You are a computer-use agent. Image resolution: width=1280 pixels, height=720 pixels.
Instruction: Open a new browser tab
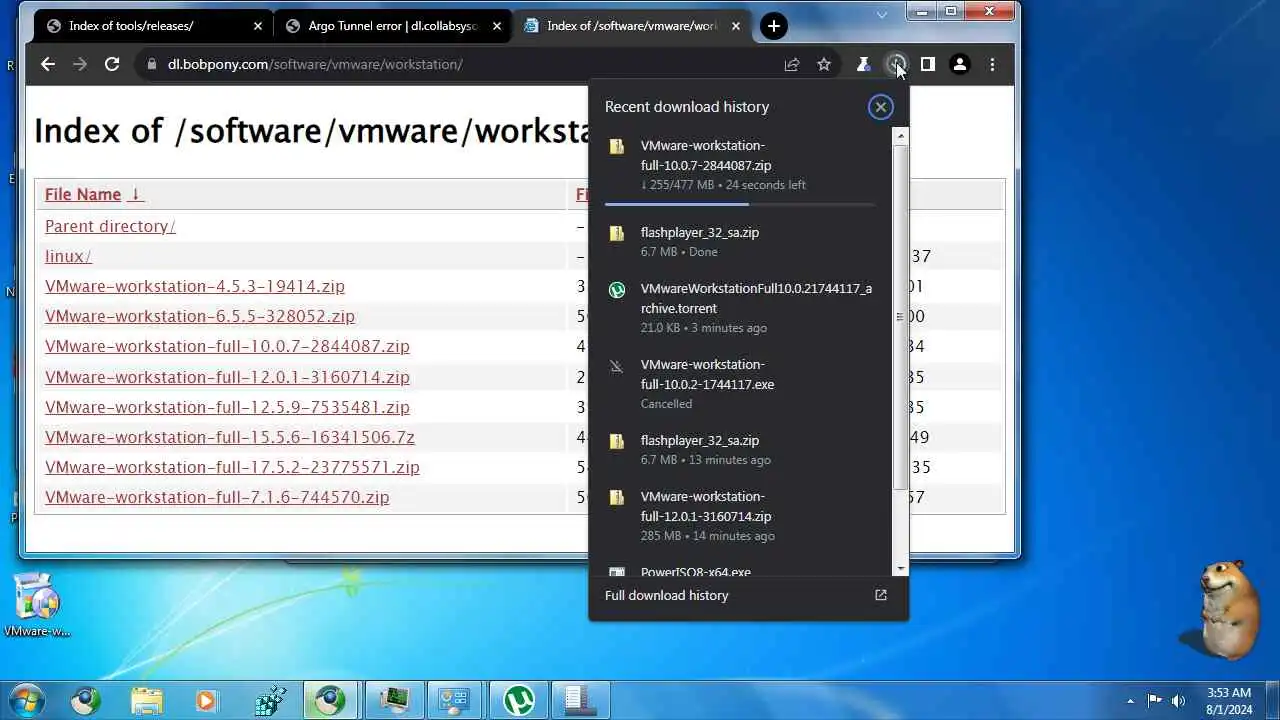[x=774, y=26]
